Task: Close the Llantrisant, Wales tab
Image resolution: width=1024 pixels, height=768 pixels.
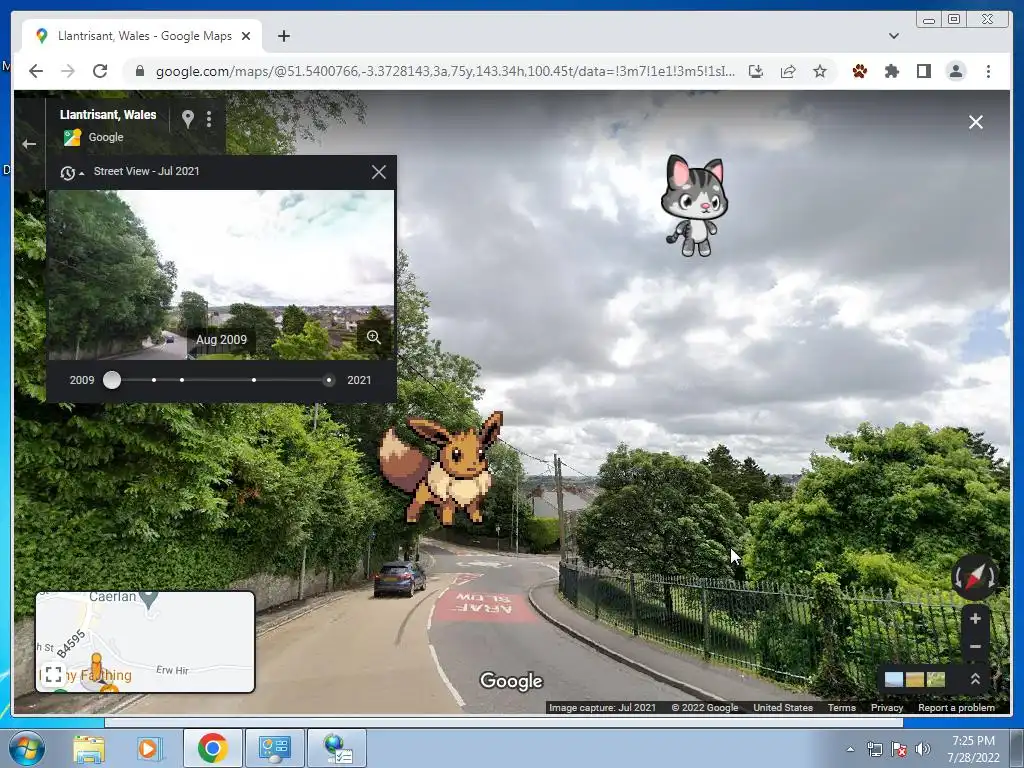Action: 246,36
